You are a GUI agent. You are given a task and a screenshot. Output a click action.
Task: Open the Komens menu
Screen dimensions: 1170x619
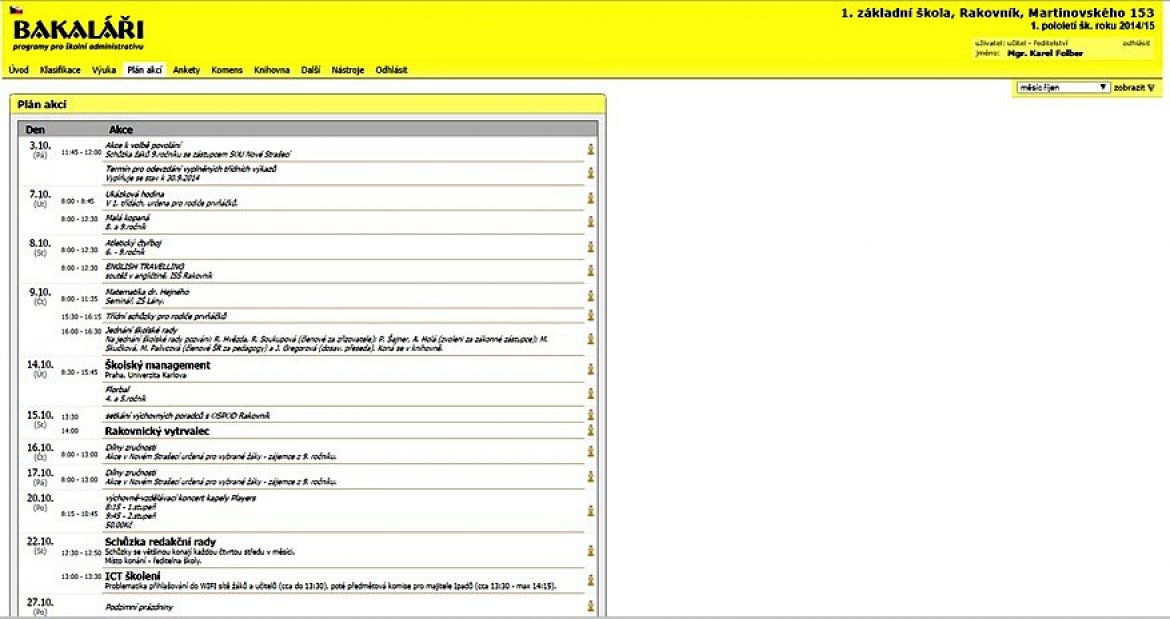pyautogui.click(x=227, y=70)
